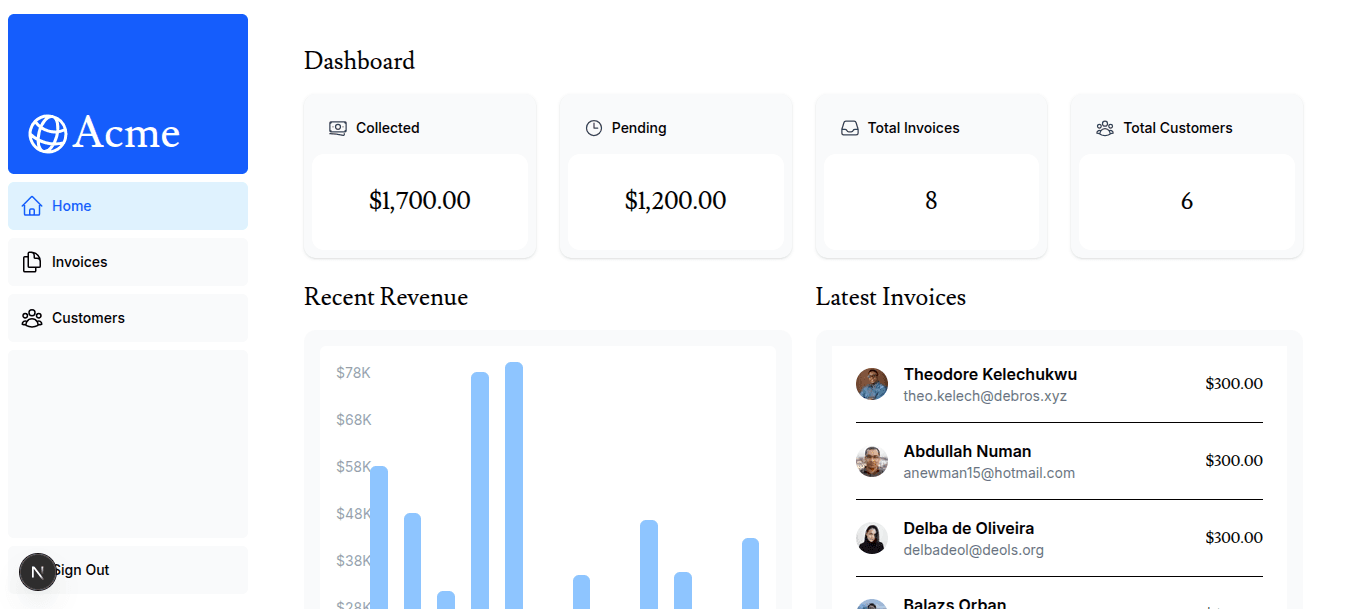Click the email delbadeol@deols.org

click(974, 550)
